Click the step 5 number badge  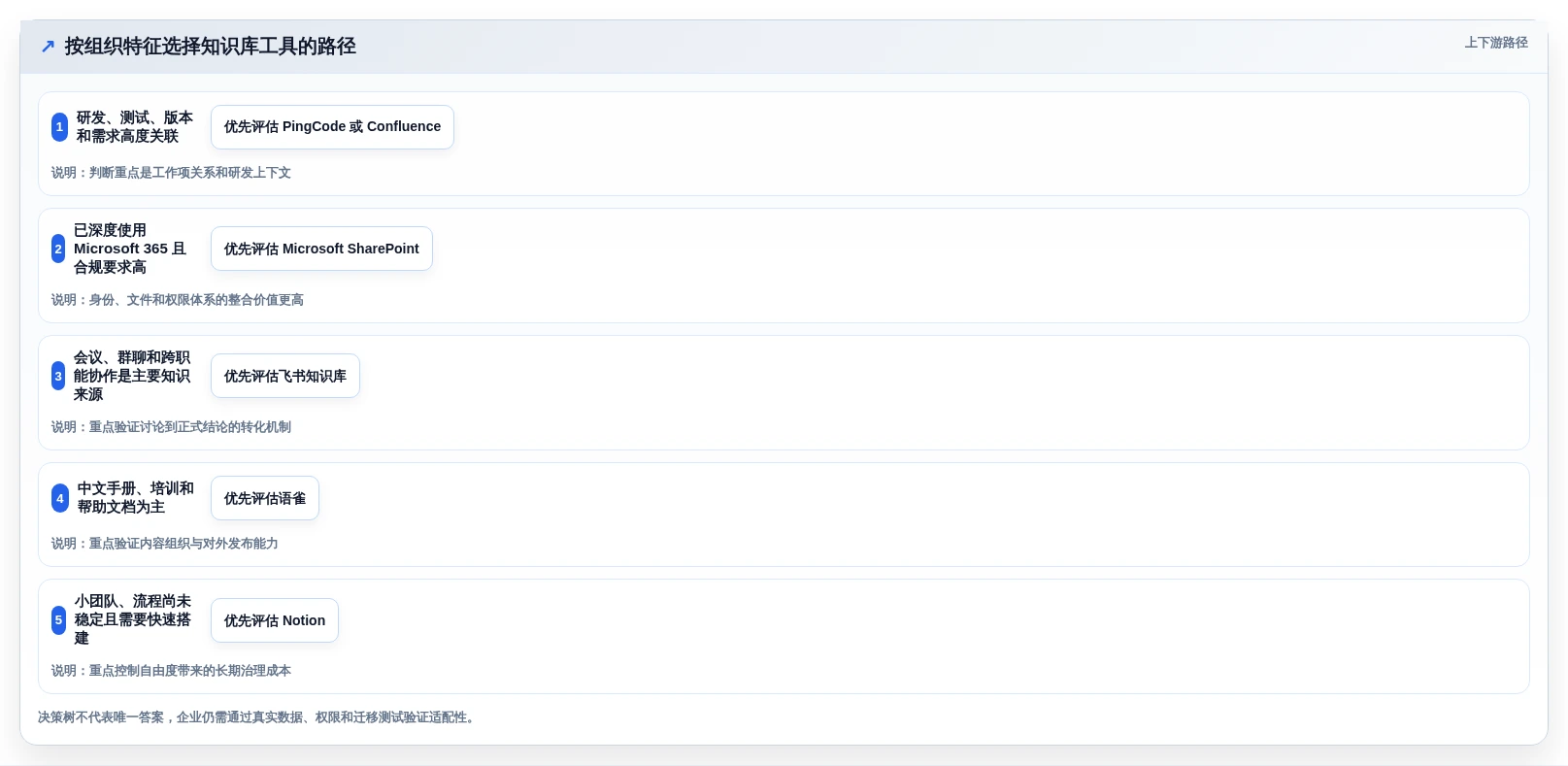pyautogui.click(x=58, y=620)
